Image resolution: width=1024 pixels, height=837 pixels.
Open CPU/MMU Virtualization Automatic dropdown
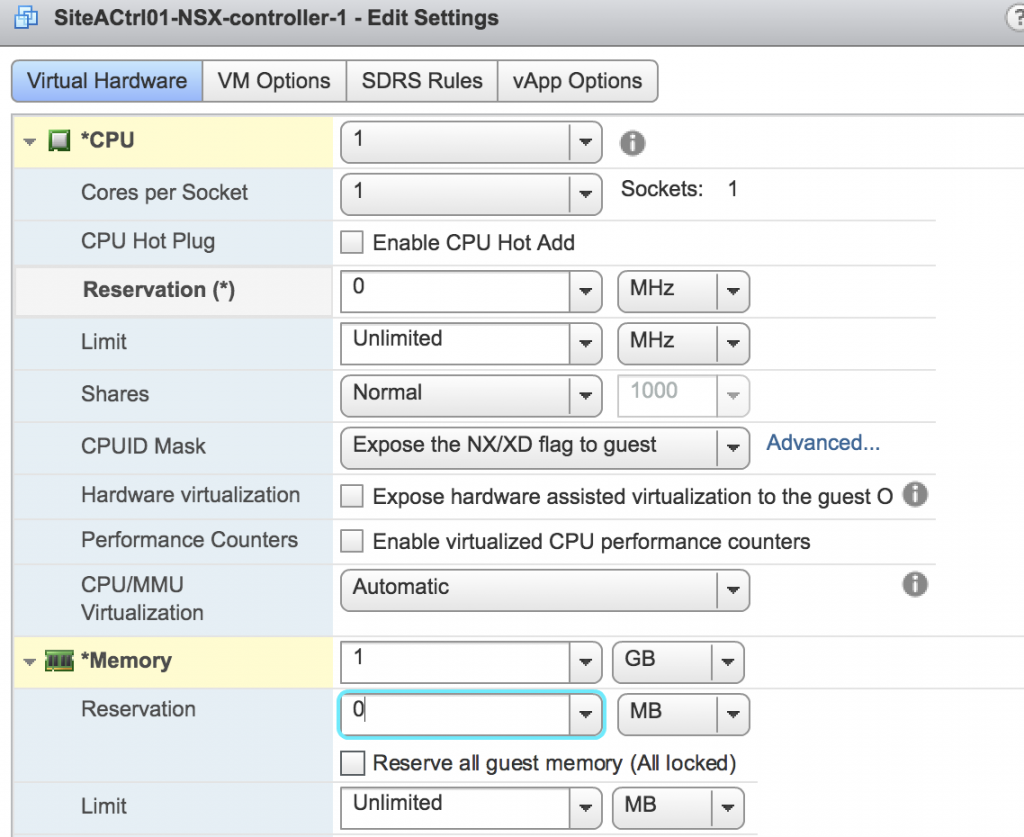[x=545, y=590]
